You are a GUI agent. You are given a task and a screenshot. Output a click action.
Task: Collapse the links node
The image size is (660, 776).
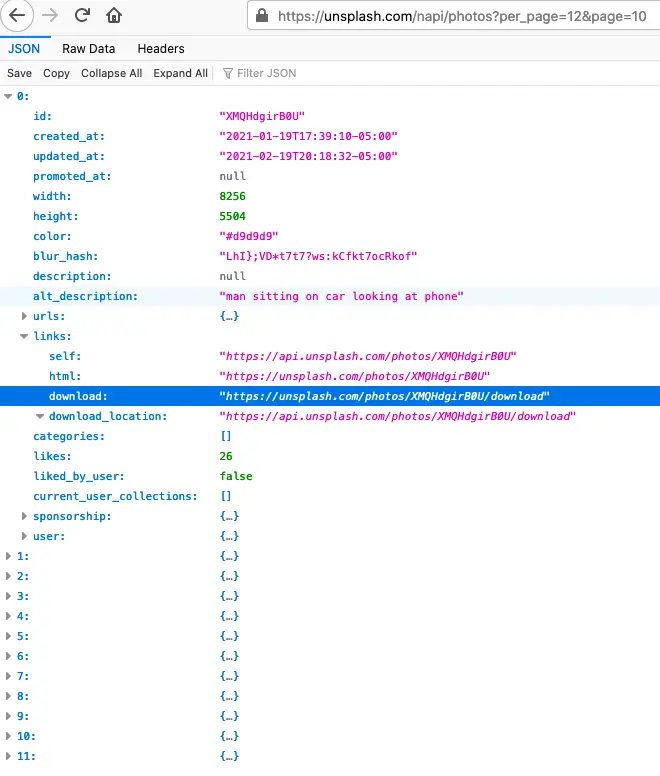pyautogui.click(x=24, y=337)
